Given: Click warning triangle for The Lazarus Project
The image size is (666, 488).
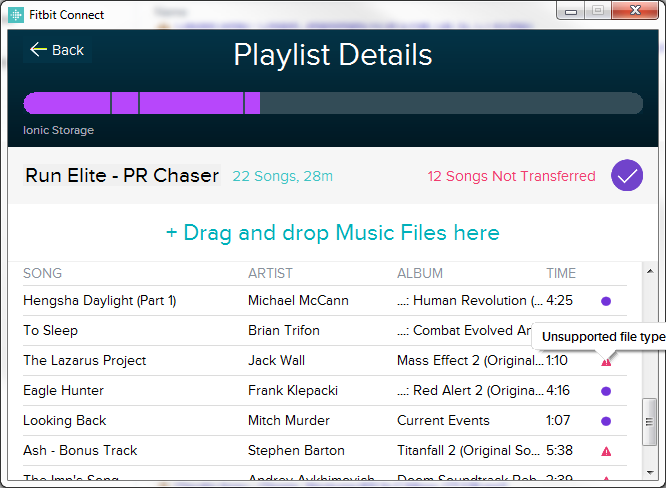Looking at the screenshot, I should pos(606,362).
